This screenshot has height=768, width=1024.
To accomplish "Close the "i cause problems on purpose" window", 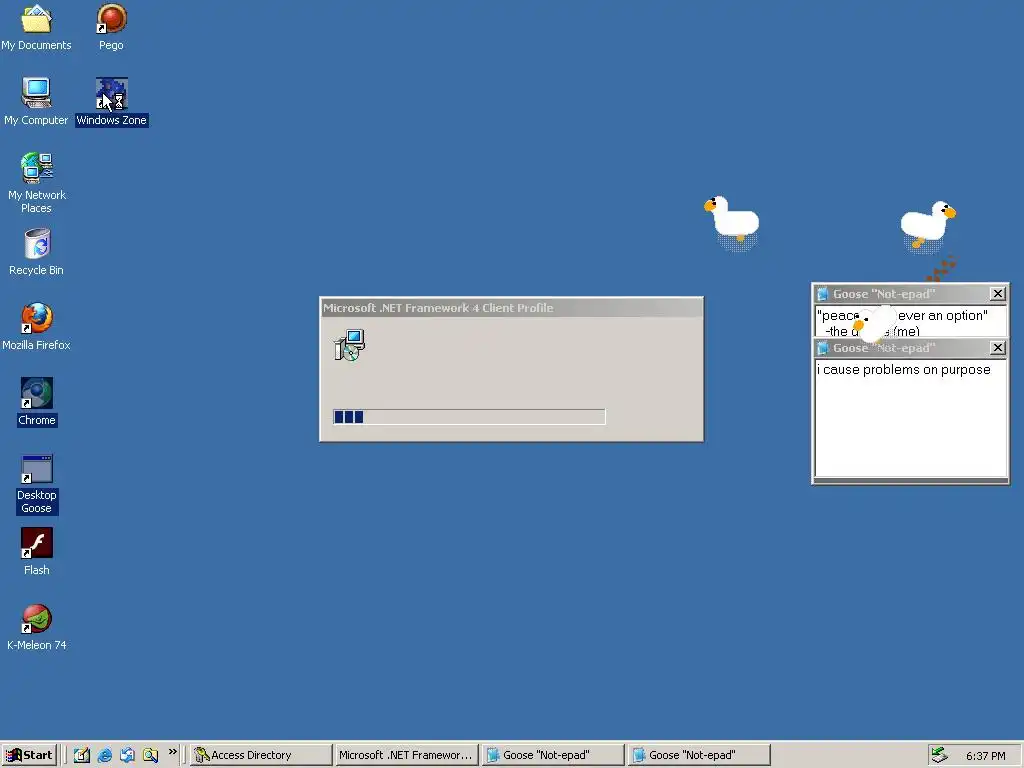I will [x=998, y=347].
